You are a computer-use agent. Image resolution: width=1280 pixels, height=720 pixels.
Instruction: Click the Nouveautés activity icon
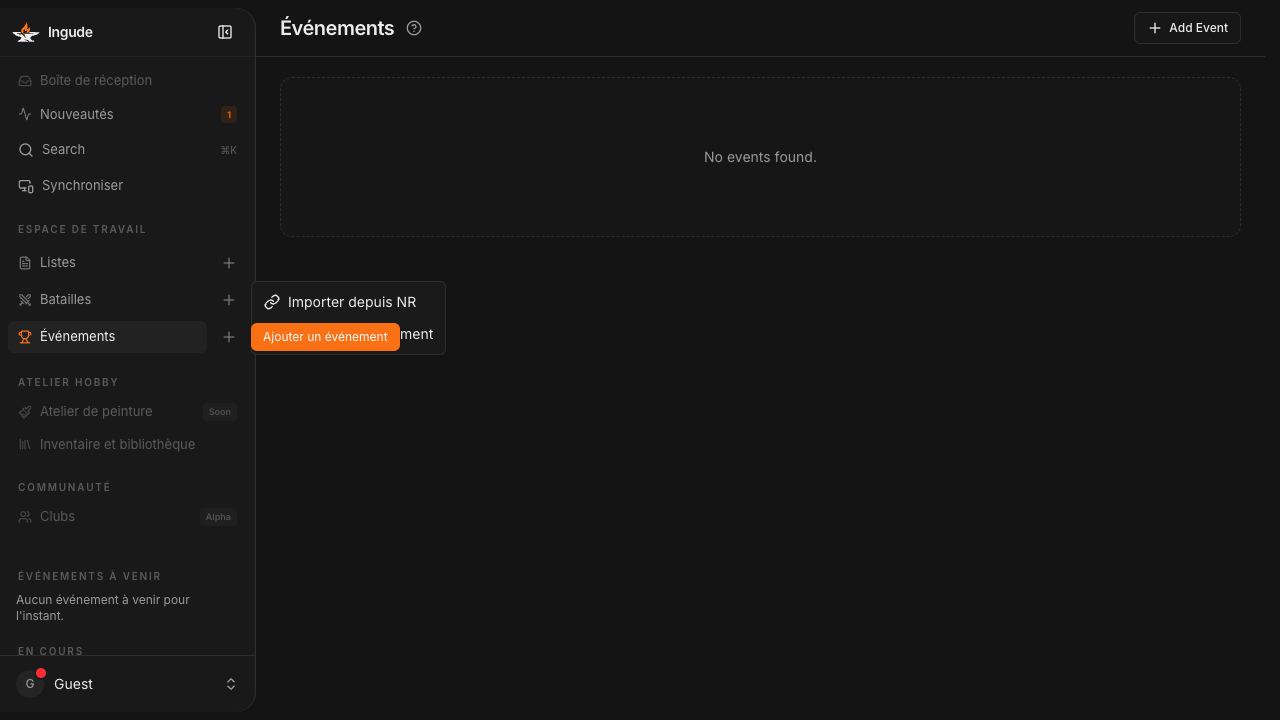tap(25, 114)
